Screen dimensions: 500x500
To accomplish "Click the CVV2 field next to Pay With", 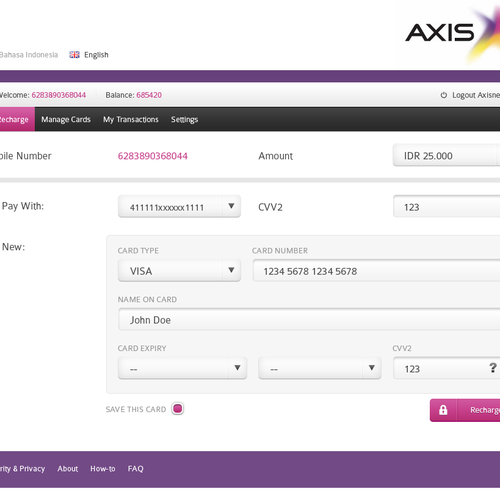I will coord(446,207).
